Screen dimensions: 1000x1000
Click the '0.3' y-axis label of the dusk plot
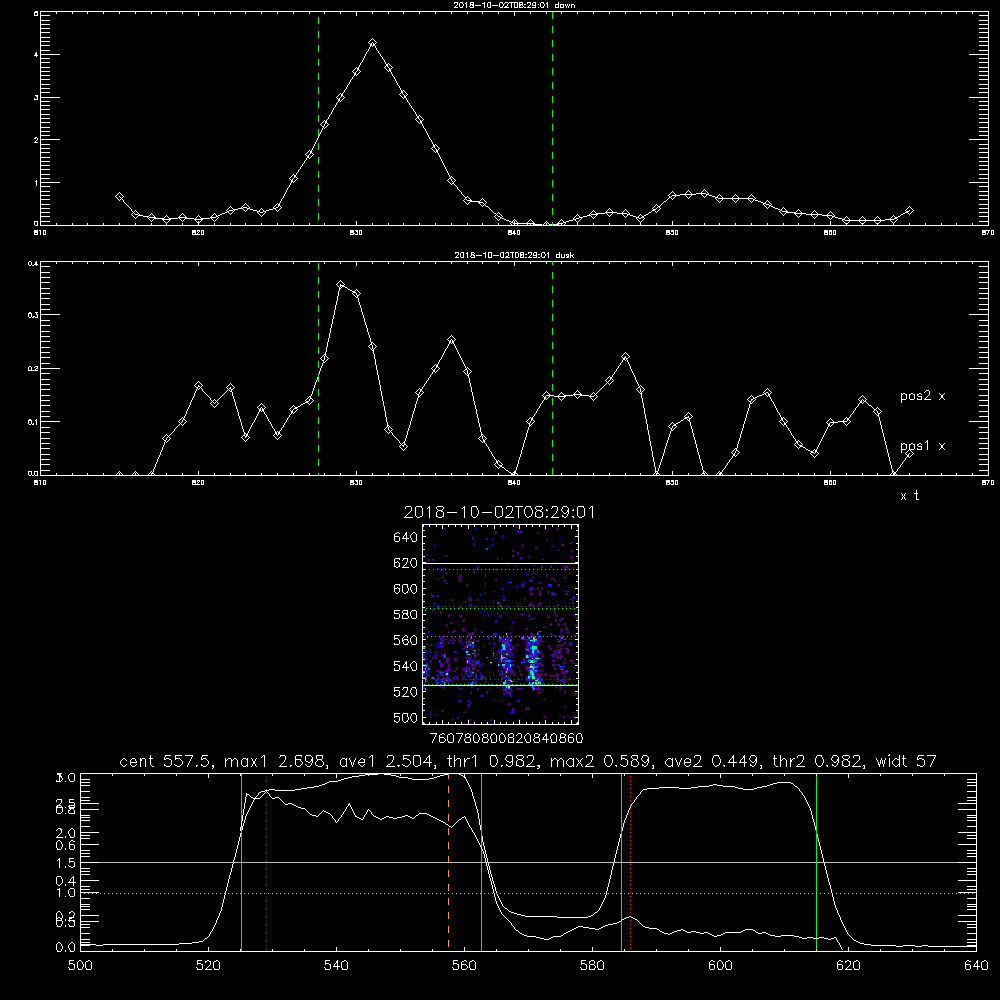33,314
